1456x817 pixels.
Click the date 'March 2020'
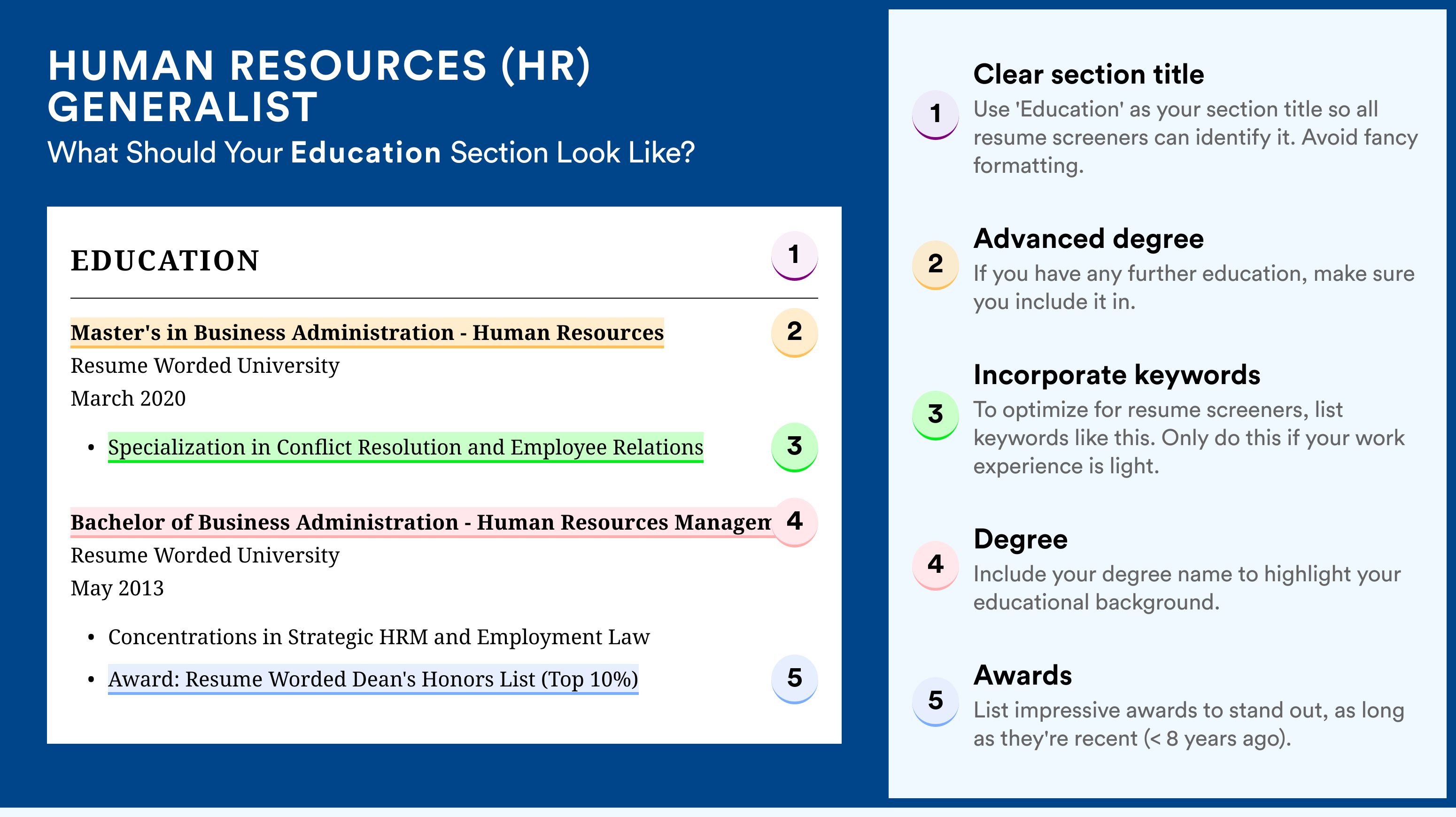coord(128,398)
